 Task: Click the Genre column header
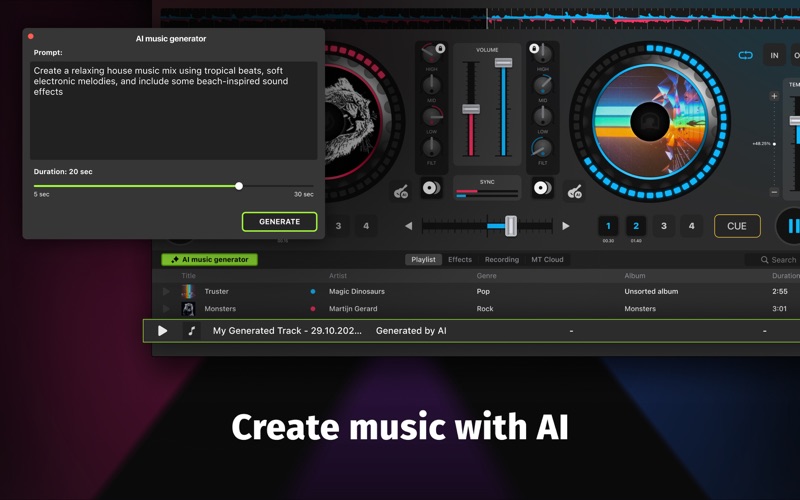coord(486,276)
